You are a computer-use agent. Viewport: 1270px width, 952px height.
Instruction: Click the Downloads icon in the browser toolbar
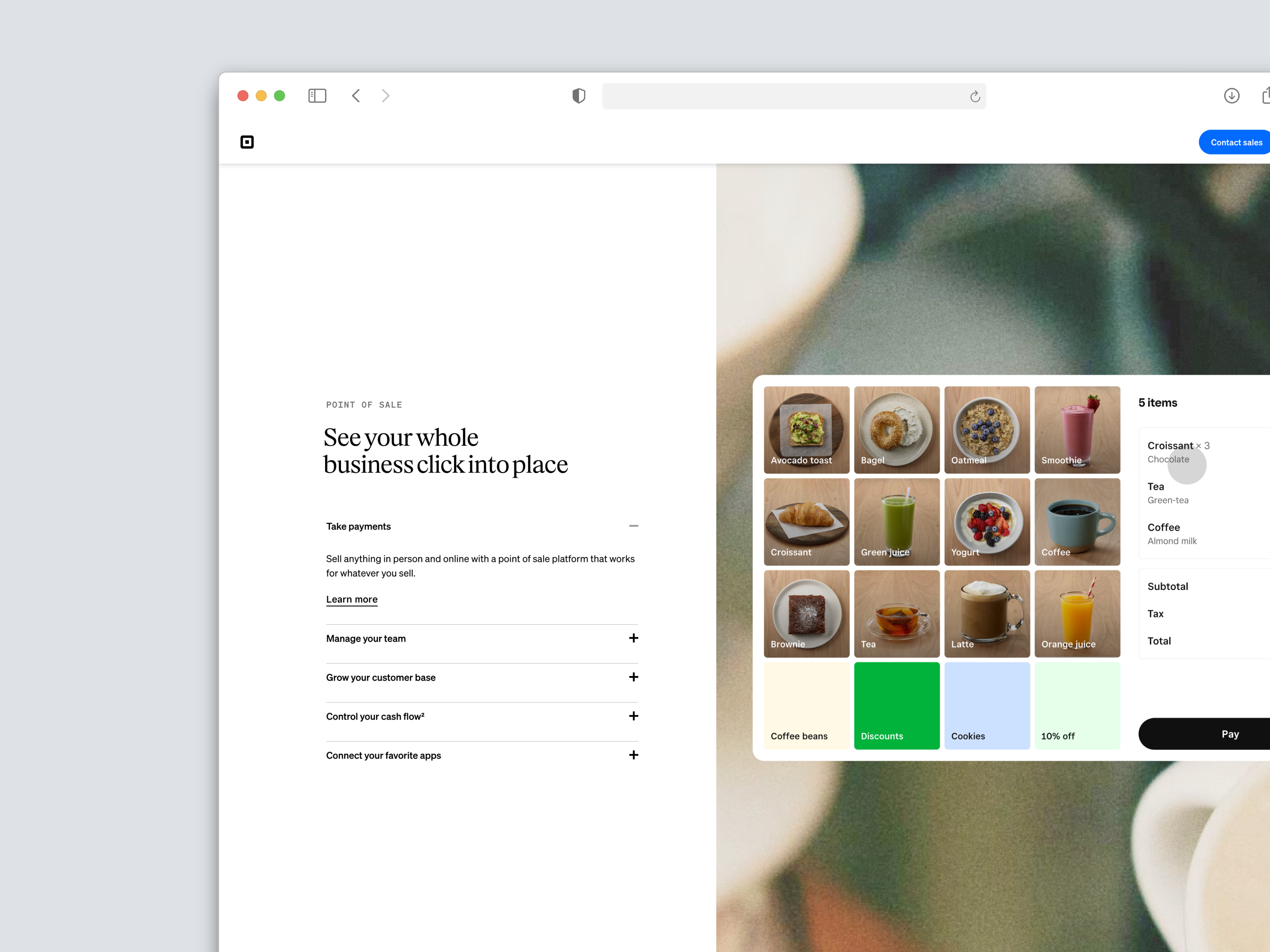(x=1232, y=96)
